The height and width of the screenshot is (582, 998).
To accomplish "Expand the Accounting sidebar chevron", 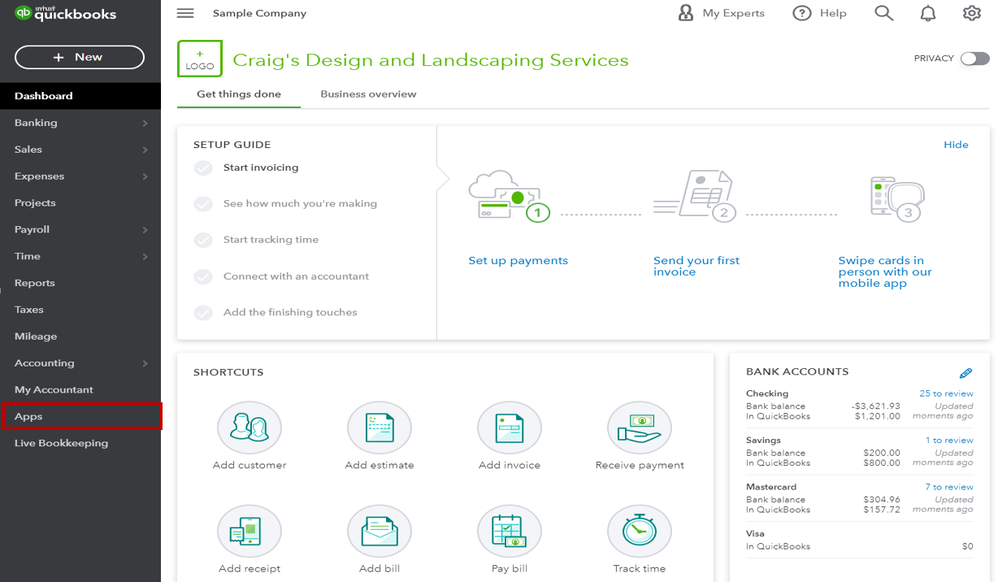I will click(x=145, y=364).
